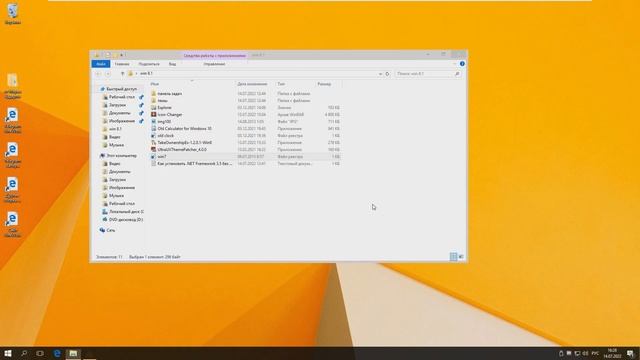The height and width of the screenshot is (360, 640).
Task: Select the win7 registry file
Action: point(162,156)
